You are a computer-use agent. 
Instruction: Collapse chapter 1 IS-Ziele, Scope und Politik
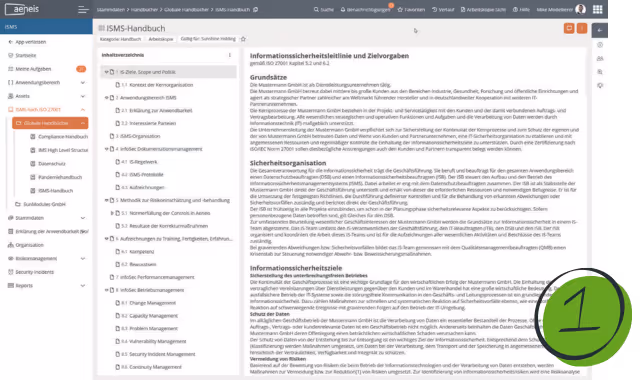(x=107, y=72)
